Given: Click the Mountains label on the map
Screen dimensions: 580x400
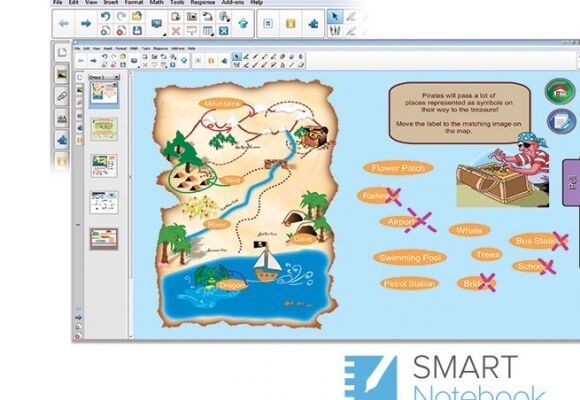Looking at the screenshot, I should 222,104.
